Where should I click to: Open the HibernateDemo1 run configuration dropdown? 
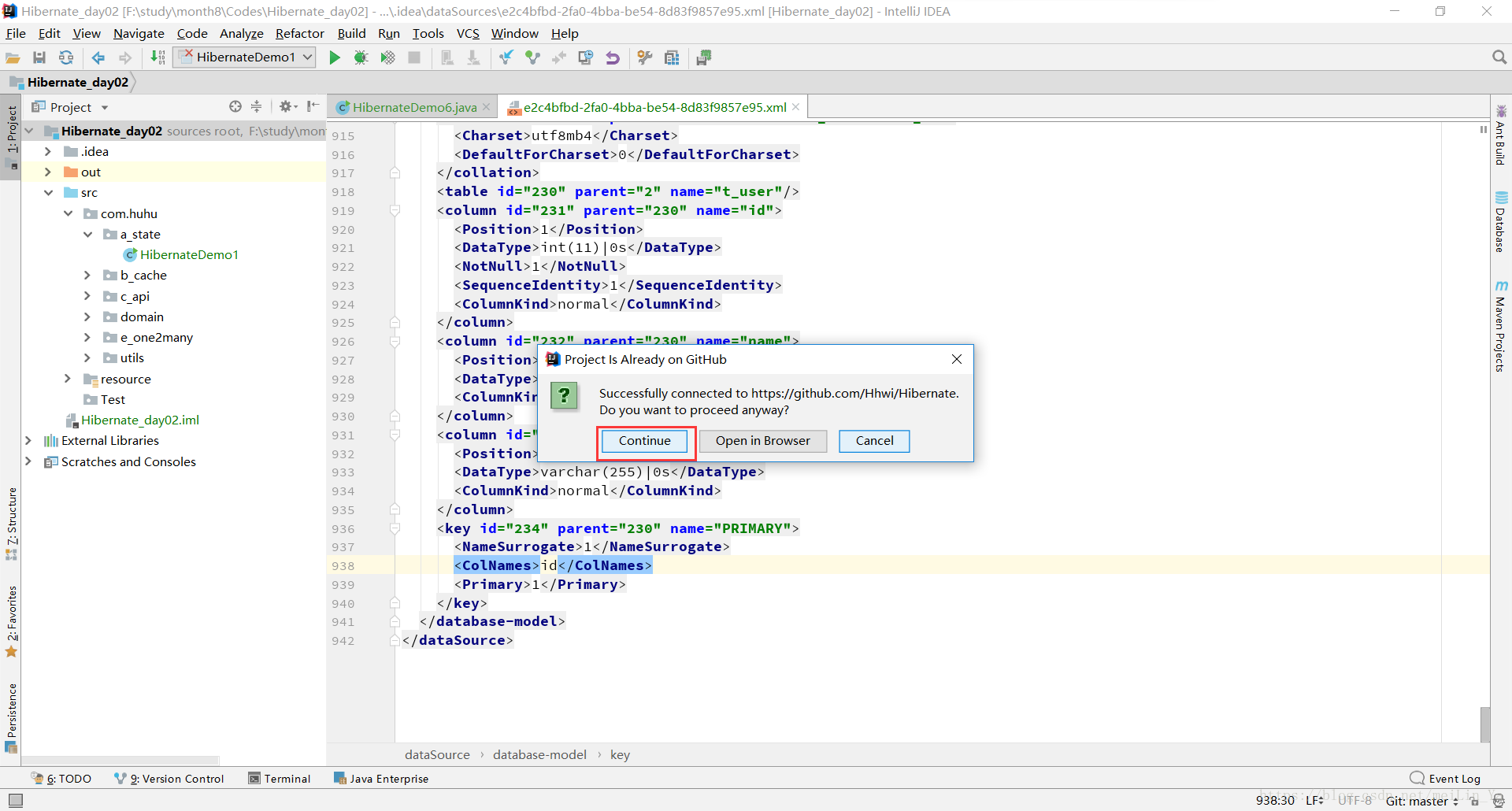pos(244,57)
